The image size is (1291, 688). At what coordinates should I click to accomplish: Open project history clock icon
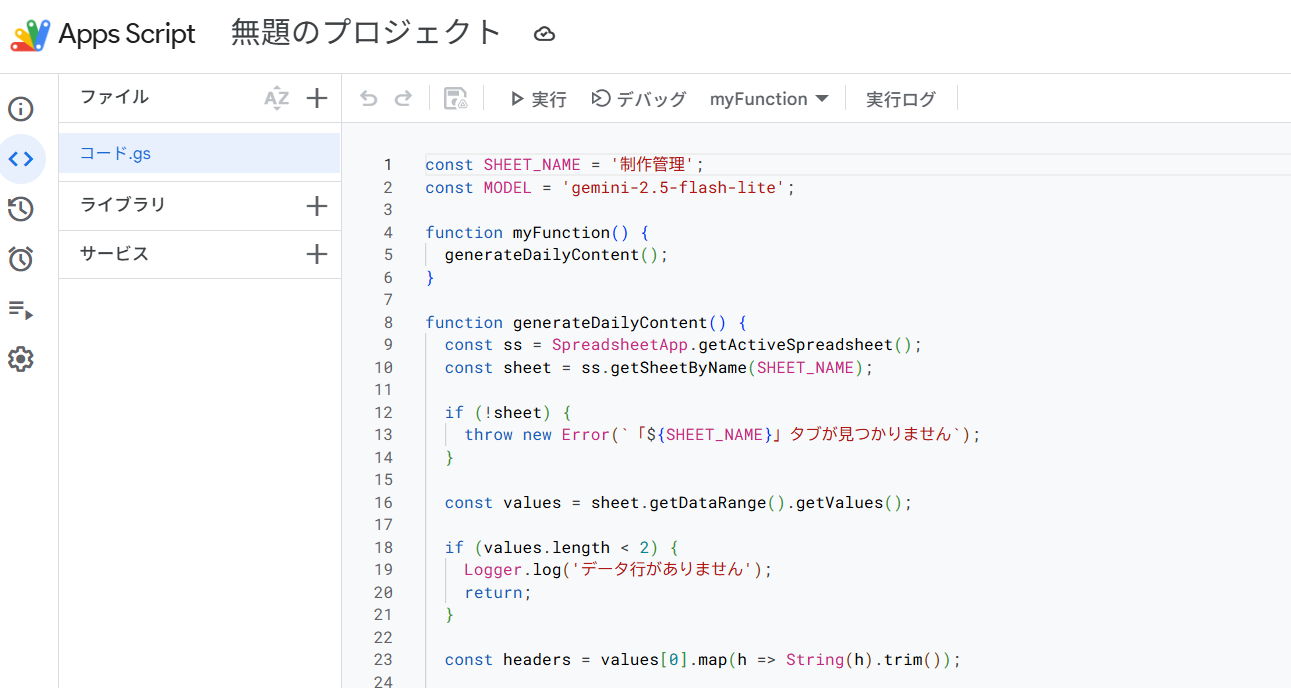[21, 209]
